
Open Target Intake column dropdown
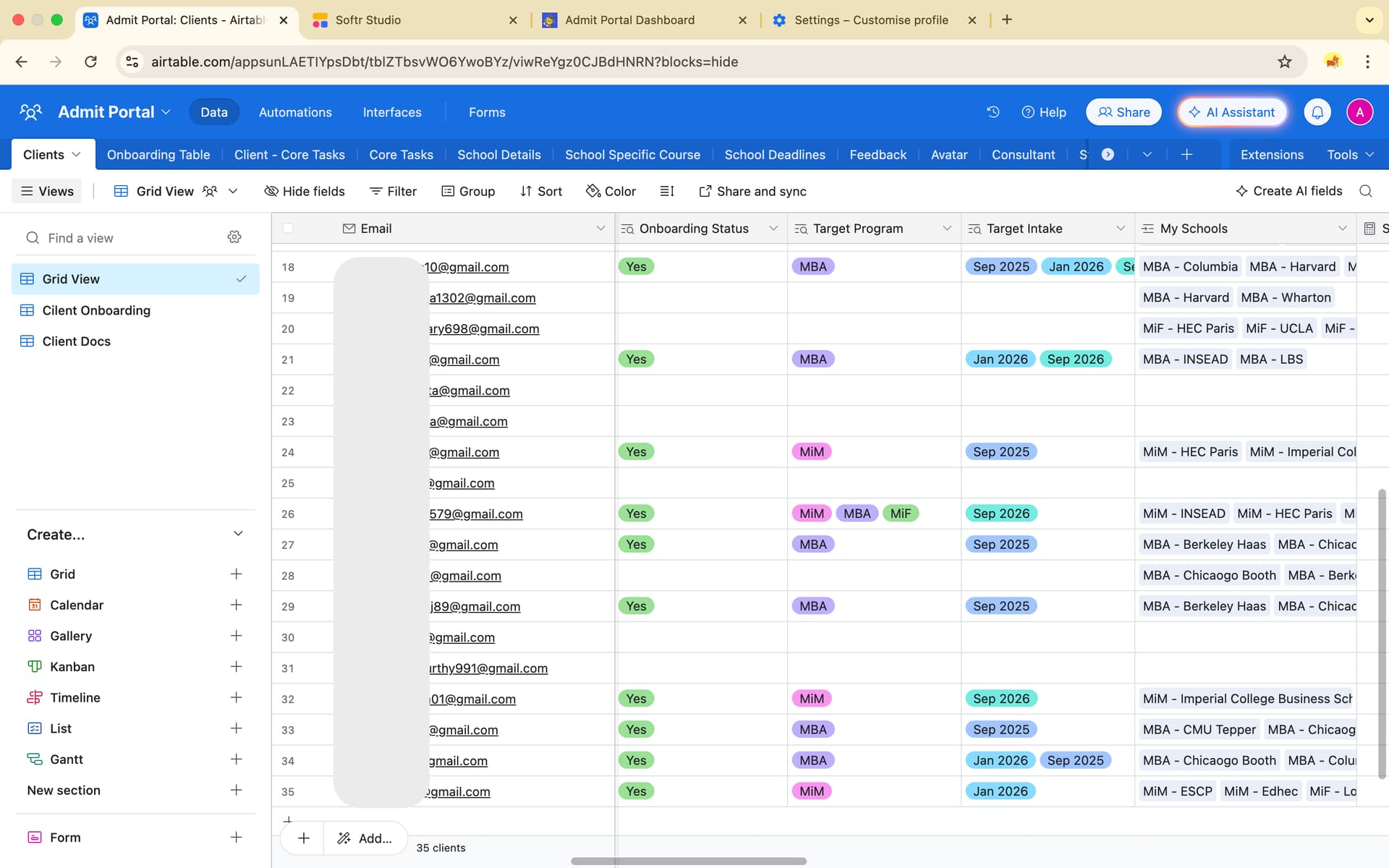(1121, 229)
